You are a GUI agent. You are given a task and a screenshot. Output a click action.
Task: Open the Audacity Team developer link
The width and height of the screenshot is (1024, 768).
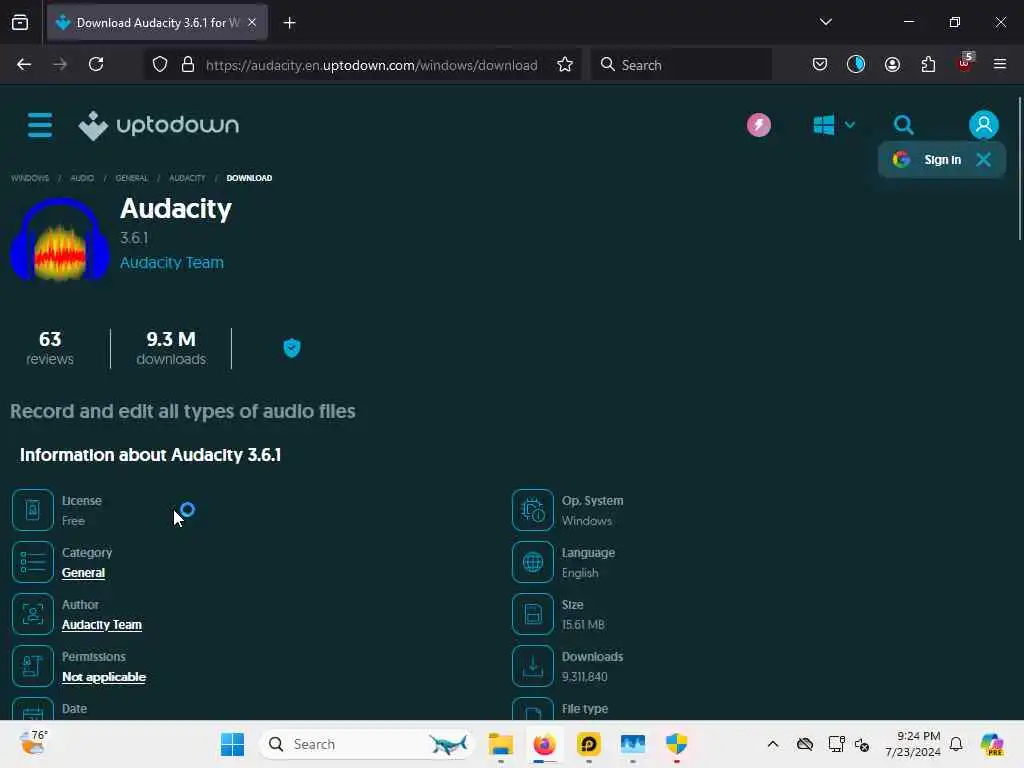[172, 263]
